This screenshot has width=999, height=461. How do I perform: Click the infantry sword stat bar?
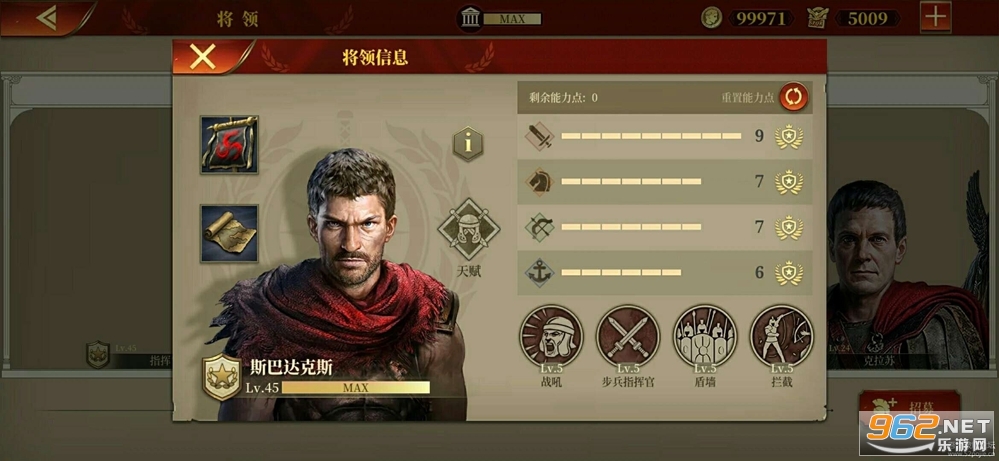651,136
